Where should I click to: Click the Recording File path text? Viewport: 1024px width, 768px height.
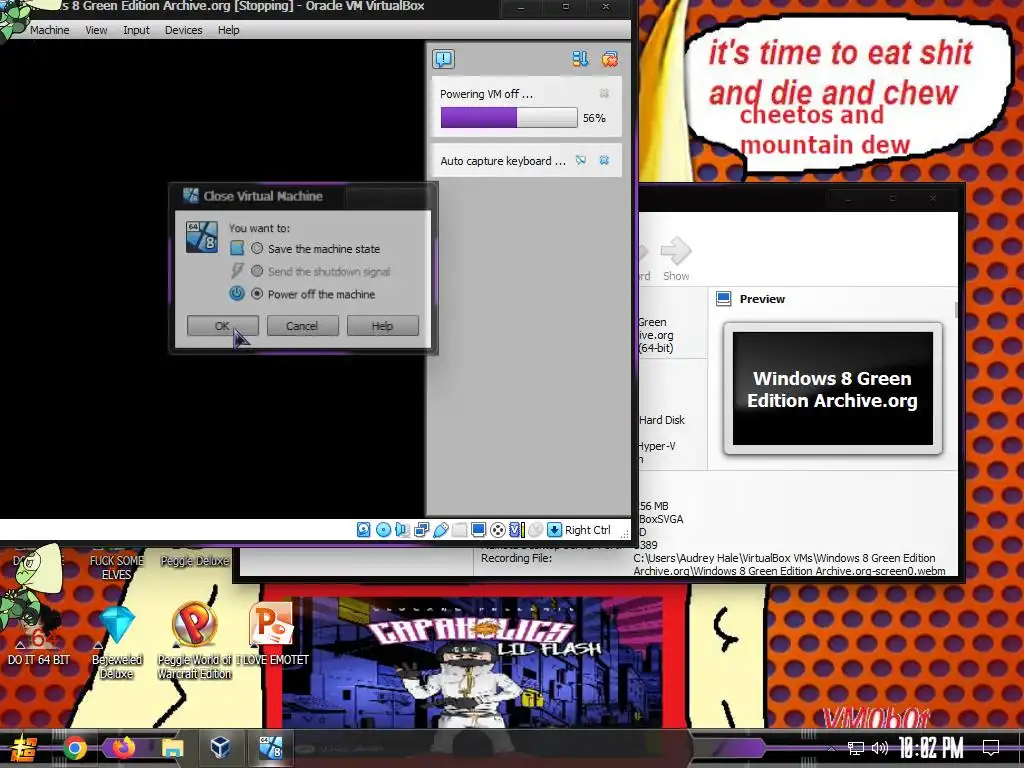click(790, 564)
